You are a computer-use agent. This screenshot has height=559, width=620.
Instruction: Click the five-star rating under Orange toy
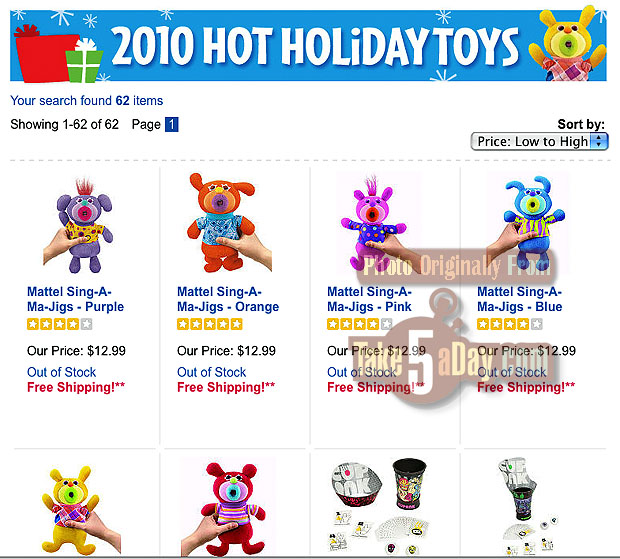[210, 325]
